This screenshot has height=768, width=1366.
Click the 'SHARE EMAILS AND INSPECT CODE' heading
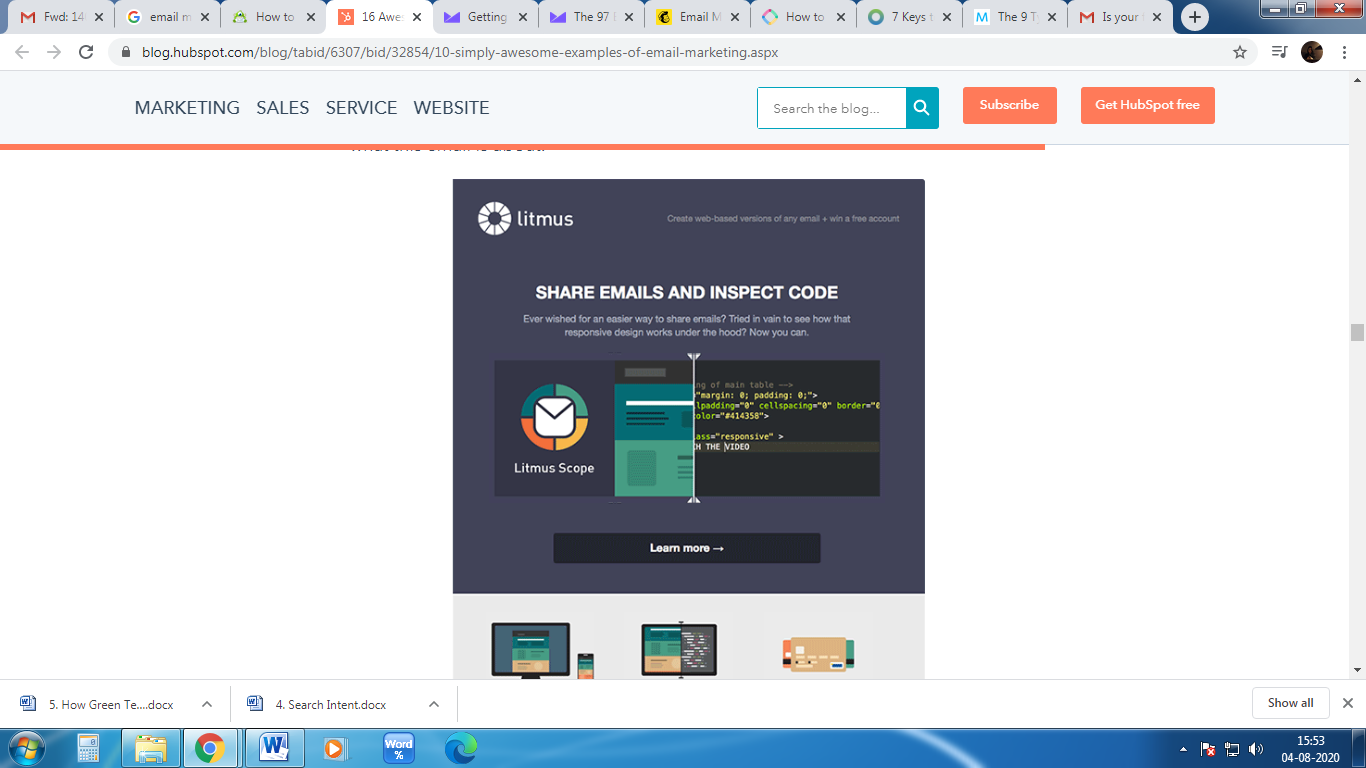point(687,293)
